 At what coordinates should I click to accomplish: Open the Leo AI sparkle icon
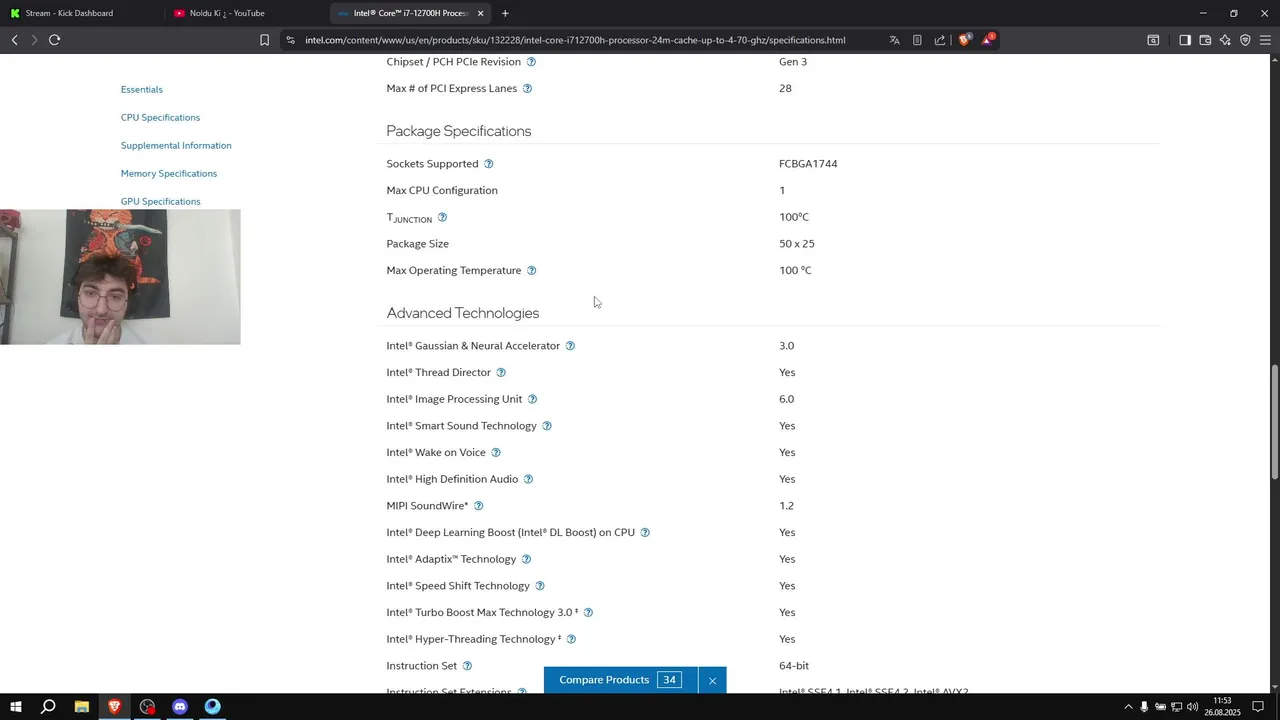point(1225,40)
